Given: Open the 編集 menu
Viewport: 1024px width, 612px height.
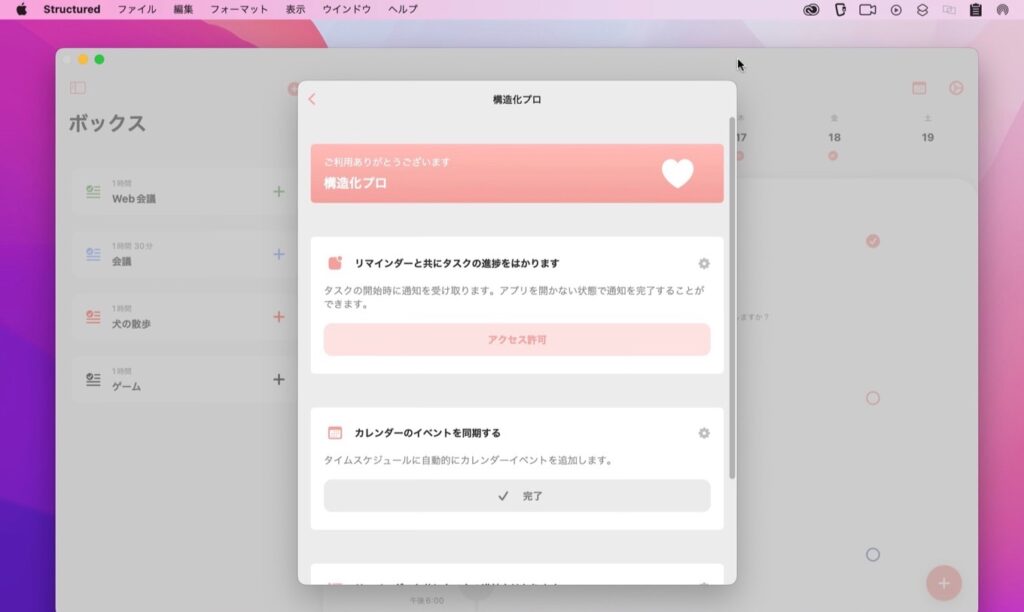Looking at the screenshot, I should pos(183,9).
